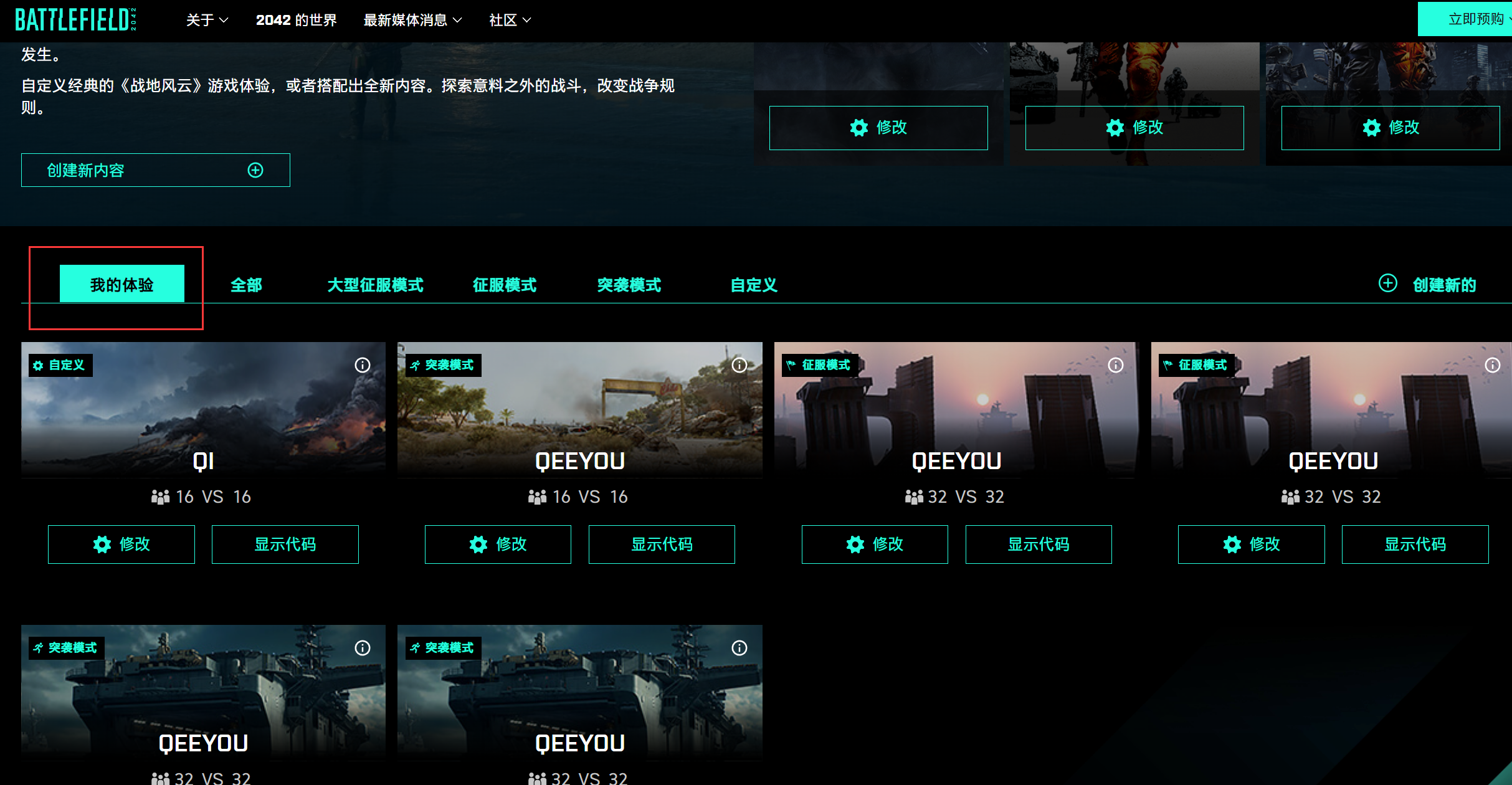Open info icon on second 征服模式 QEEYOU card

(1493, 365)
